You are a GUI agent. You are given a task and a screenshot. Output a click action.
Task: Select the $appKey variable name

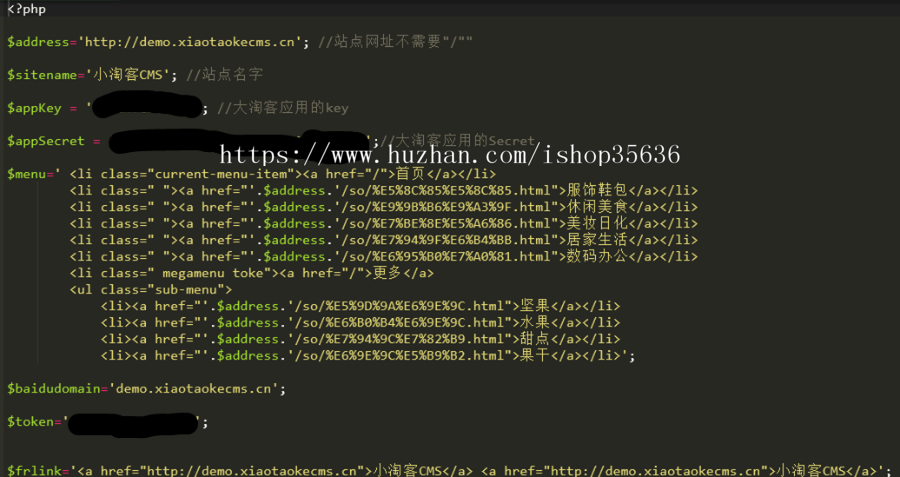click(34, 108)
